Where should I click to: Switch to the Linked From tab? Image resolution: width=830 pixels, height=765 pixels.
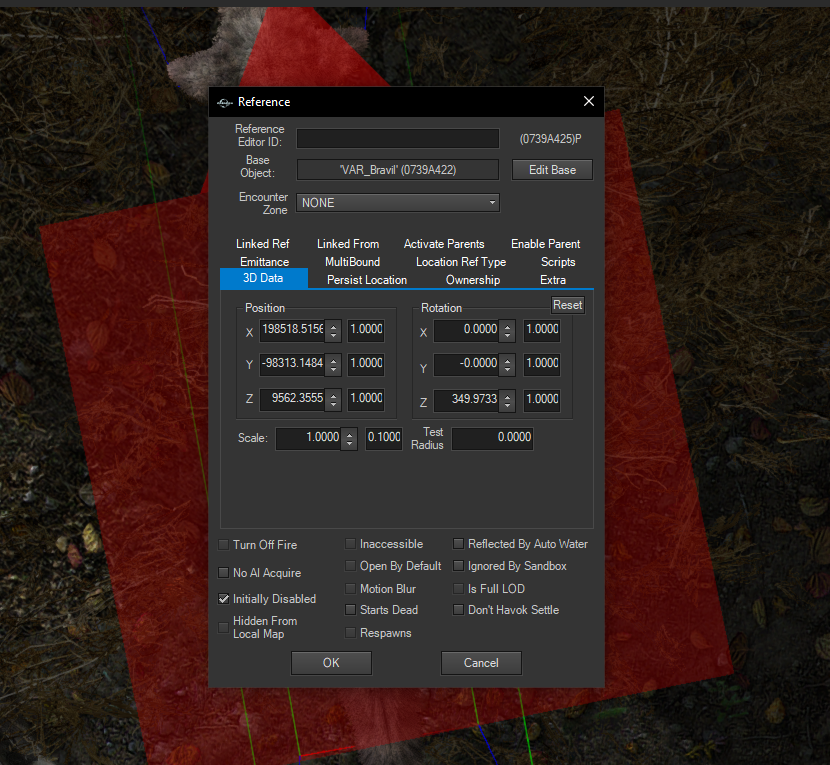(x=348, y=244)
